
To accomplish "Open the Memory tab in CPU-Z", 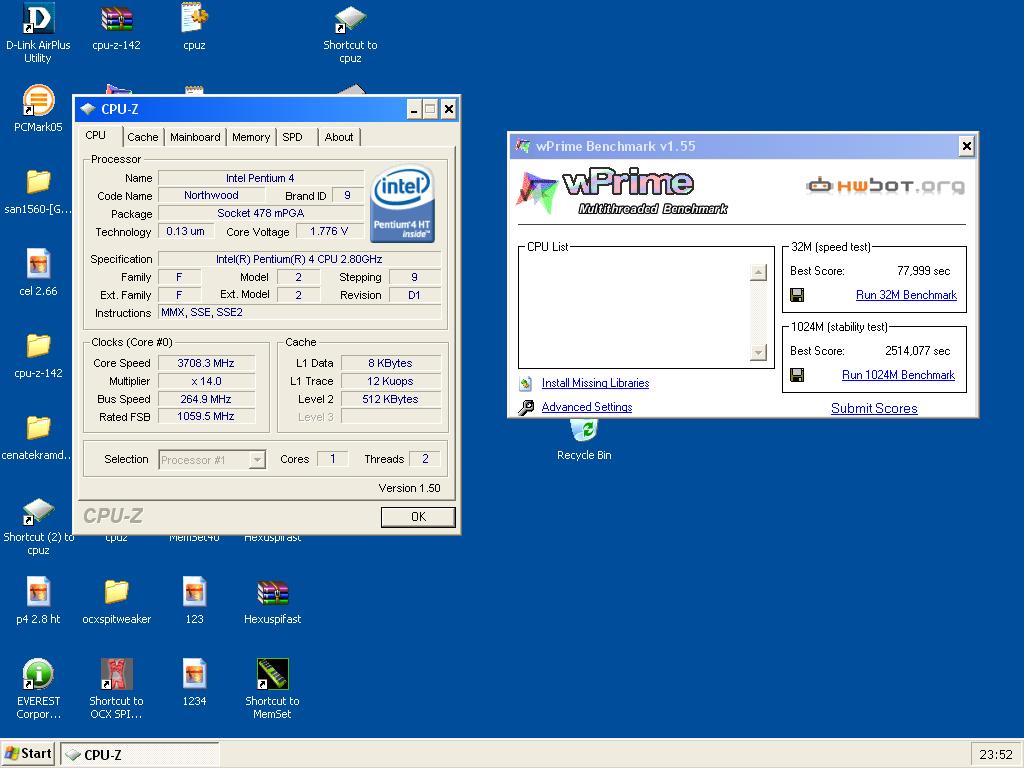I will (251, 137).
